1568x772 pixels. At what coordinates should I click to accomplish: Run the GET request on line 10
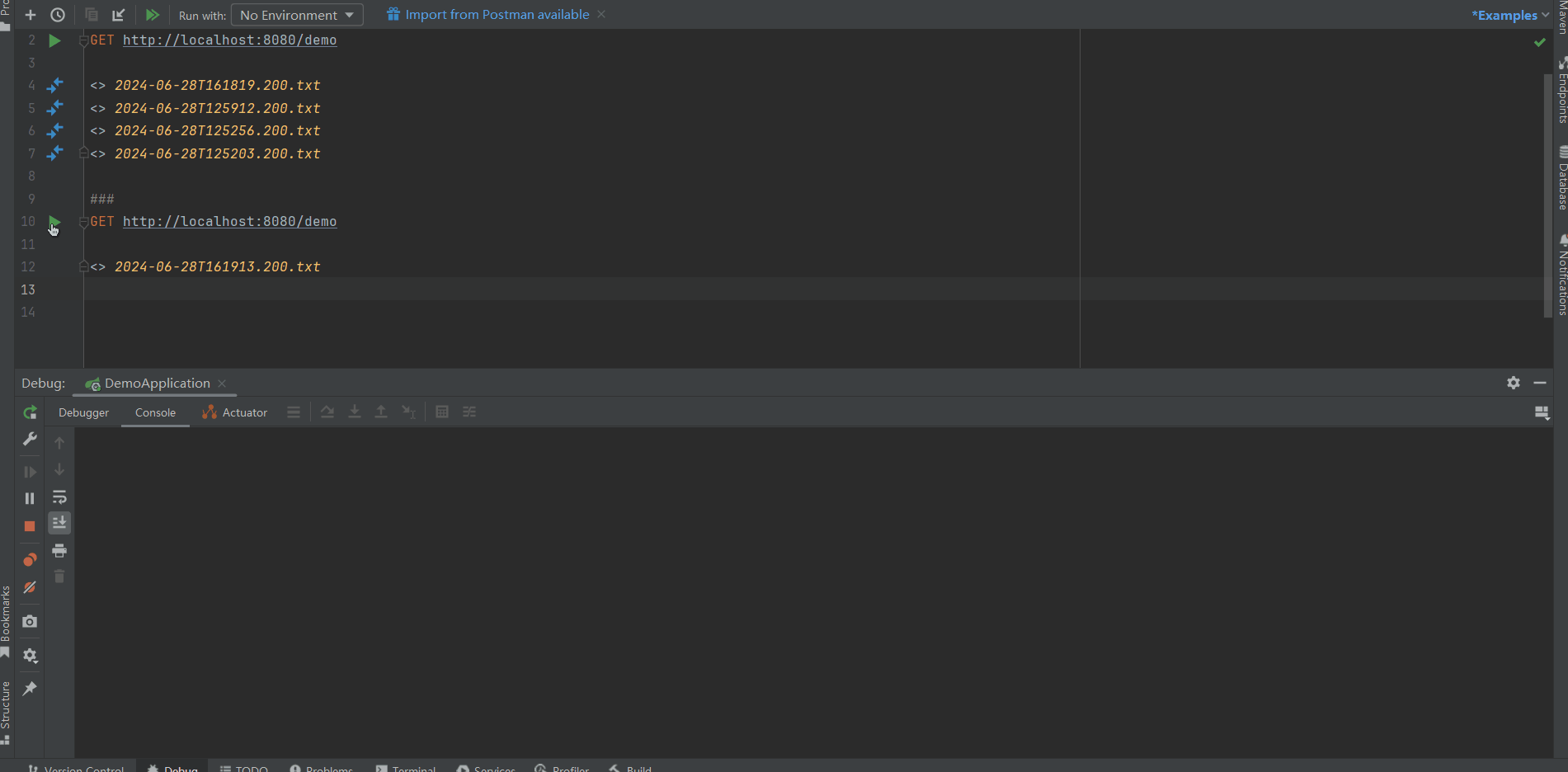54,222
